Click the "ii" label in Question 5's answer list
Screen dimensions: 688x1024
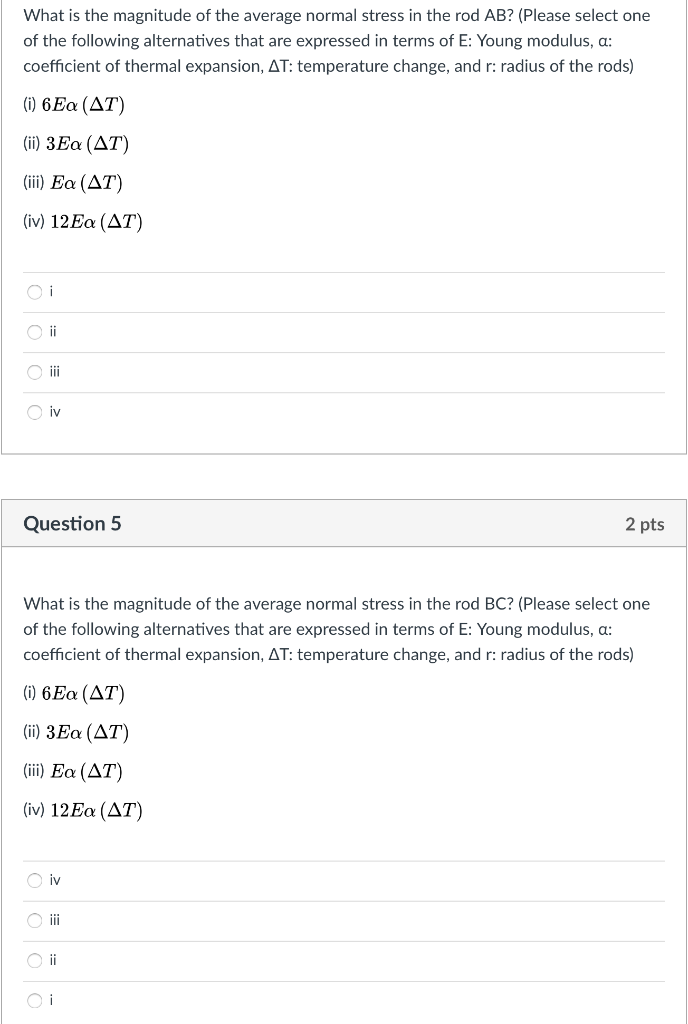pyautogui.click(x=54, y=960)
